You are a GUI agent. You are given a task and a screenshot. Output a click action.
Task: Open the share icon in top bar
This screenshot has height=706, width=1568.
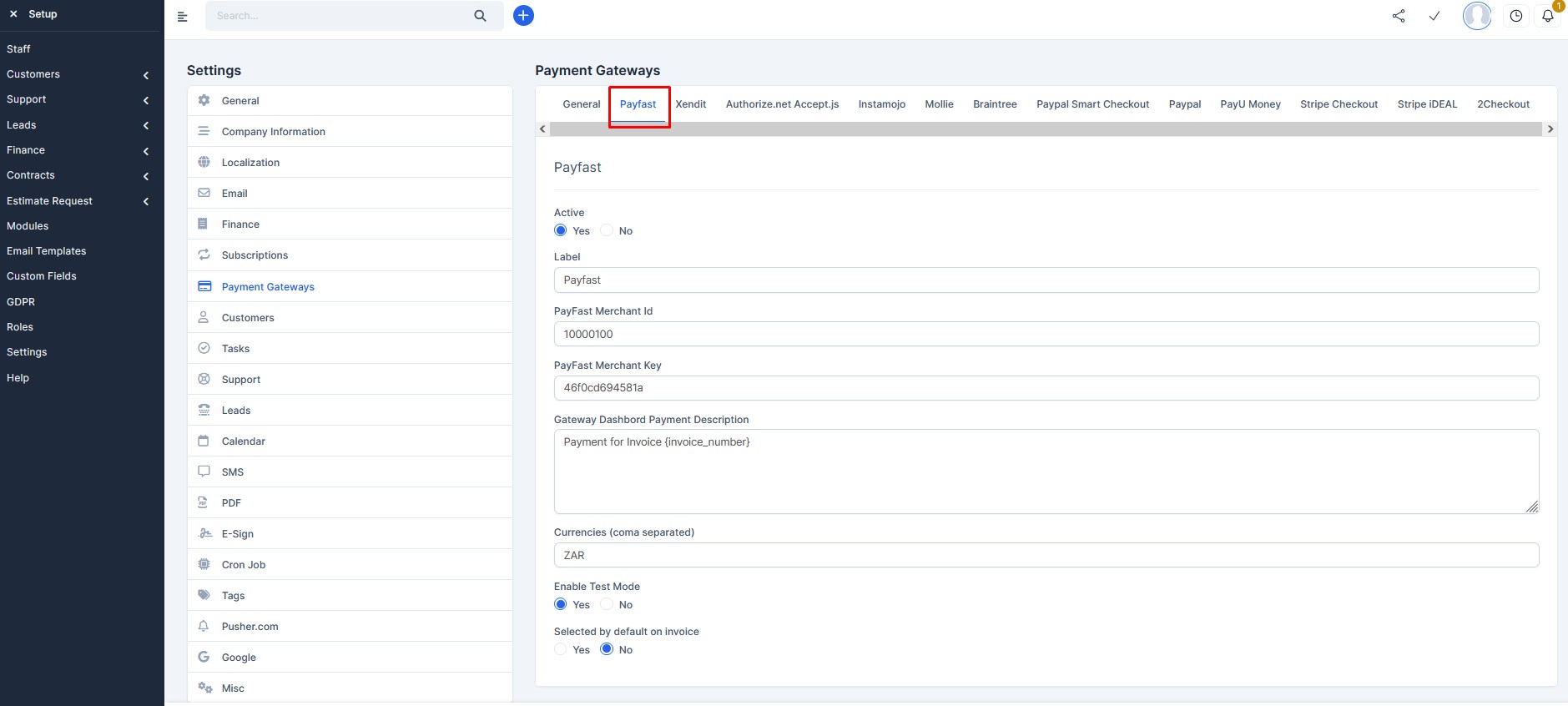point(1399,16)
